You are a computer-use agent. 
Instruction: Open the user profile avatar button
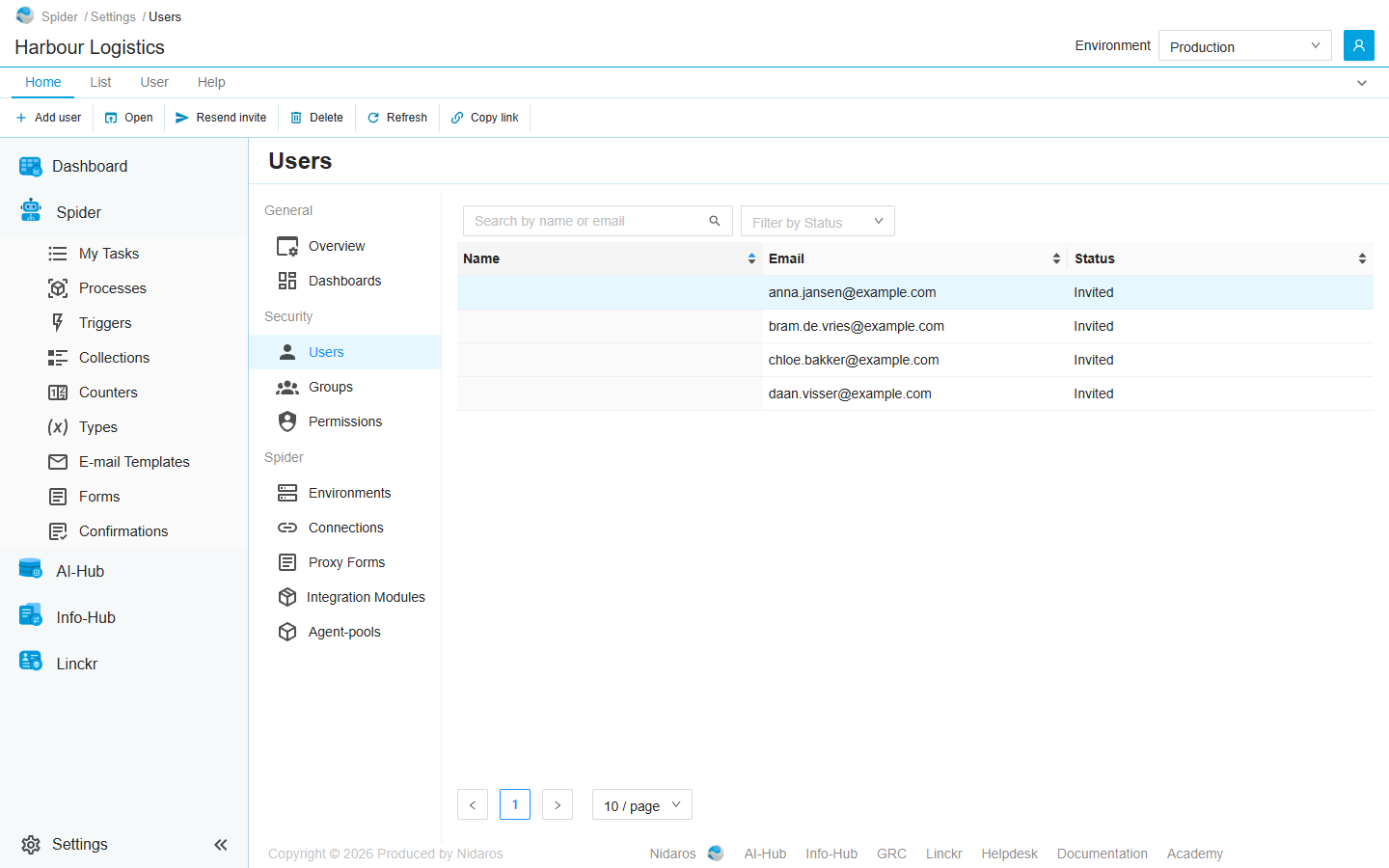(x=1358, y=45)
